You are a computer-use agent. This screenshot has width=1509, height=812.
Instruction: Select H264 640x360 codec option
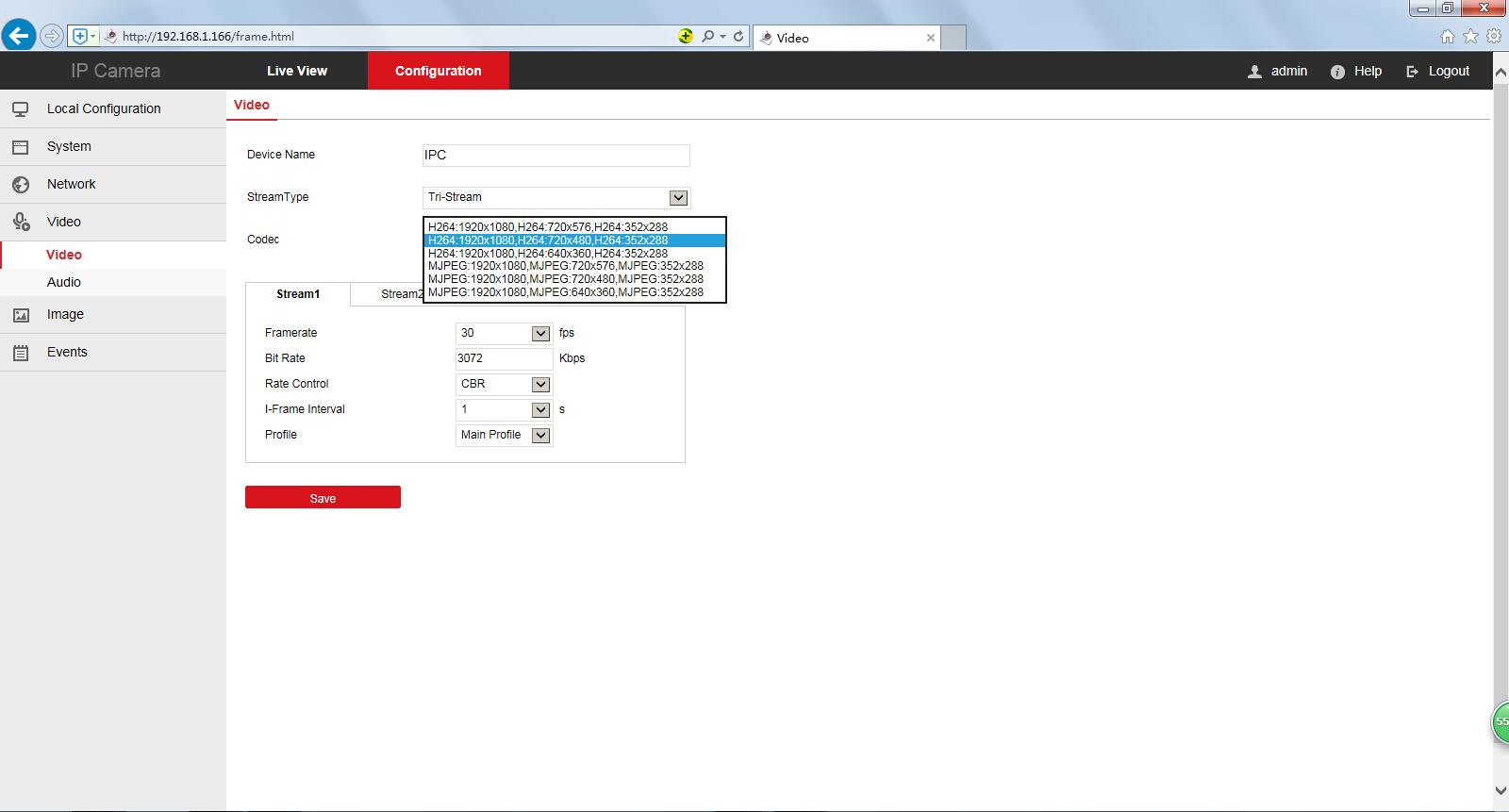pyautogui.click(x=548, y=254)
